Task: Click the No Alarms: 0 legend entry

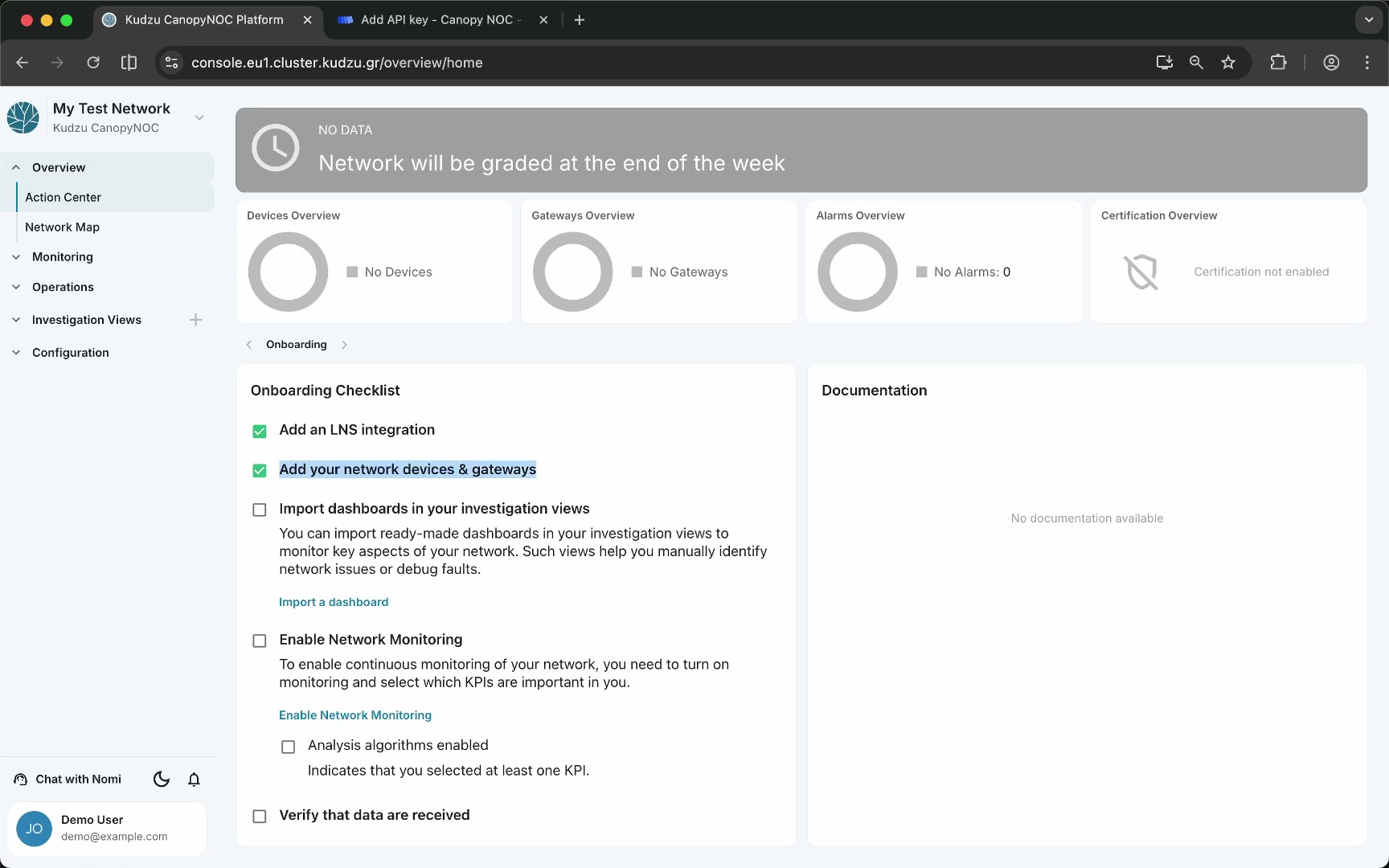Action: [x=963, y=272]
